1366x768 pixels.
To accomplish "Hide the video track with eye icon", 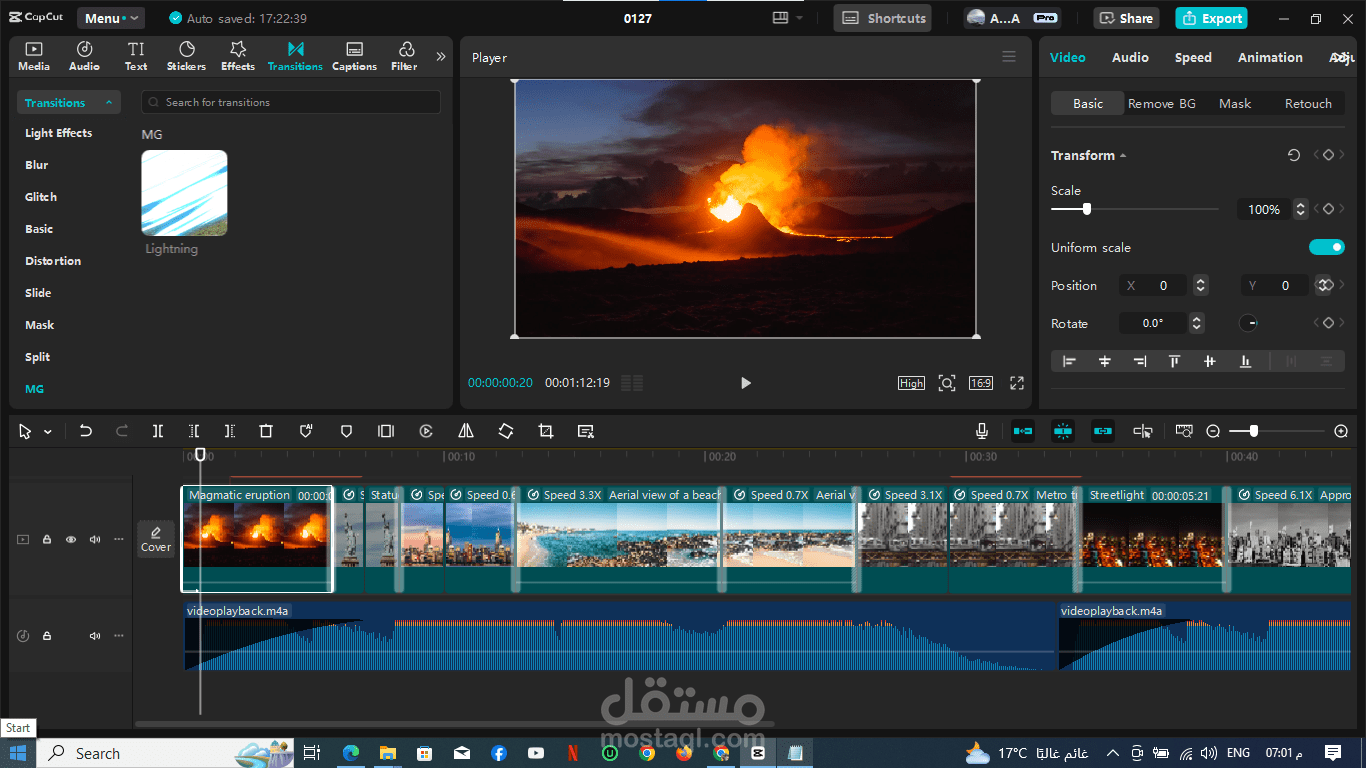I will pos(71,539).
